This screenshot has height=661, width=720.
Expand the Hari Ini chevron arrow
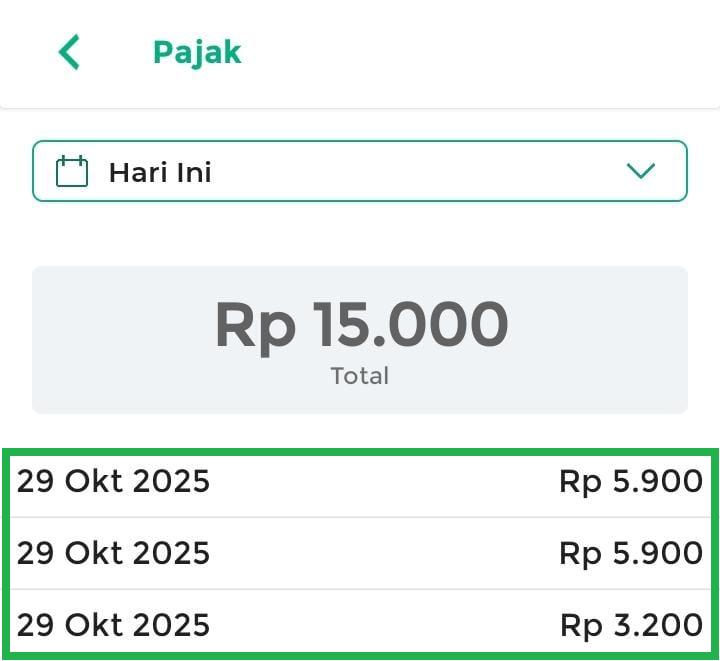[640, 171]
